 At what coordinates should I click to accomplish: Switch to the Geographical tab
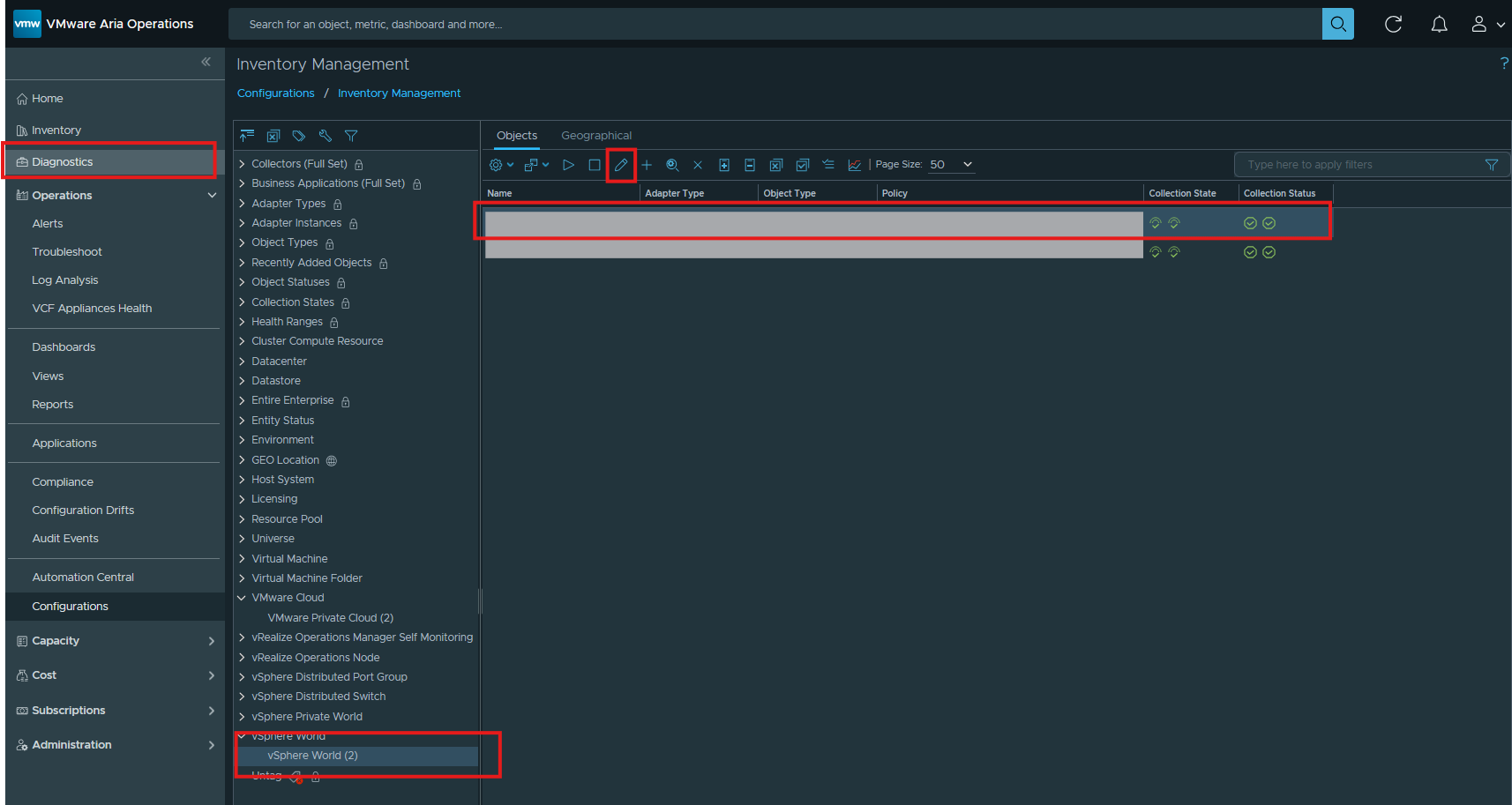click(x=596, y=136)
